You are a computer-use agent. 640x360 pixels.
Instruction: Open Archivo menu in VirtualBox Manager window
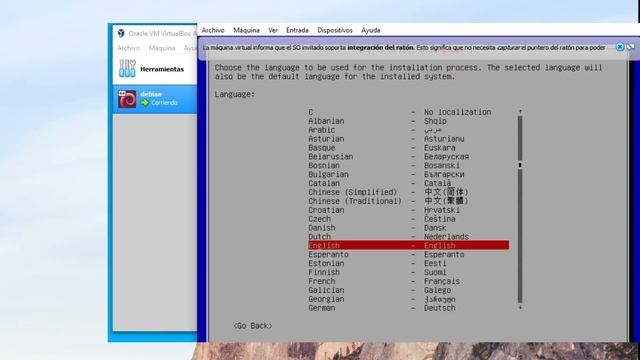(128, 48)
